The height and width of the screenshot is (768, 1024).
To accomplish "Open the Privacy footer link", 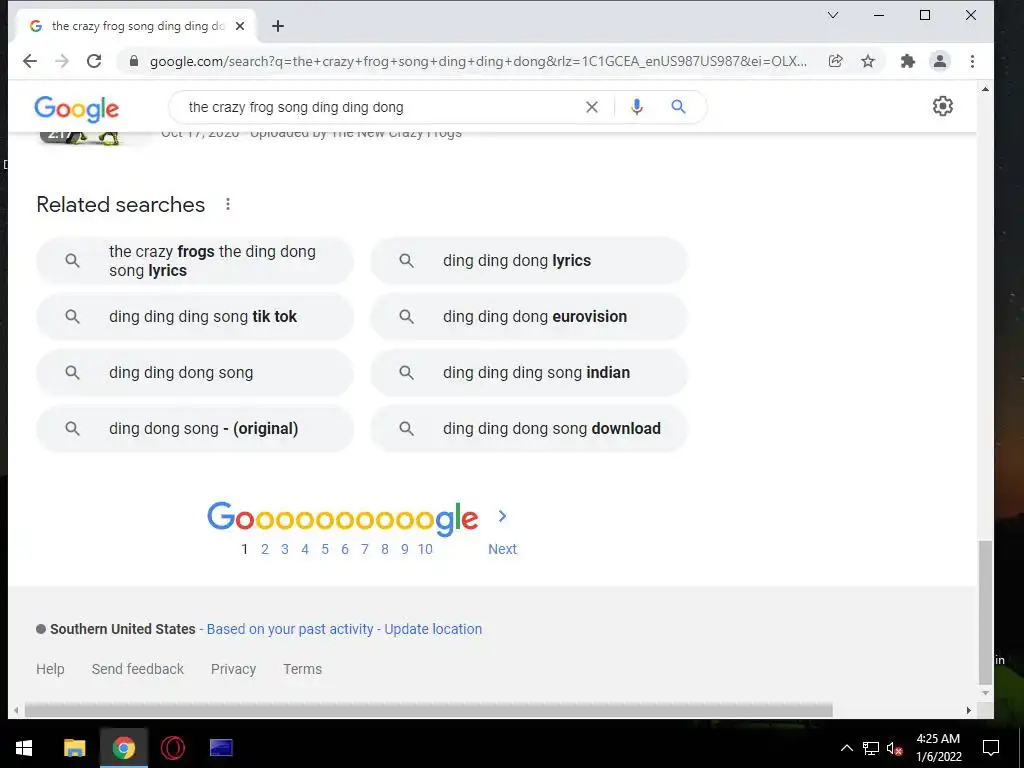I will [233, 669].
